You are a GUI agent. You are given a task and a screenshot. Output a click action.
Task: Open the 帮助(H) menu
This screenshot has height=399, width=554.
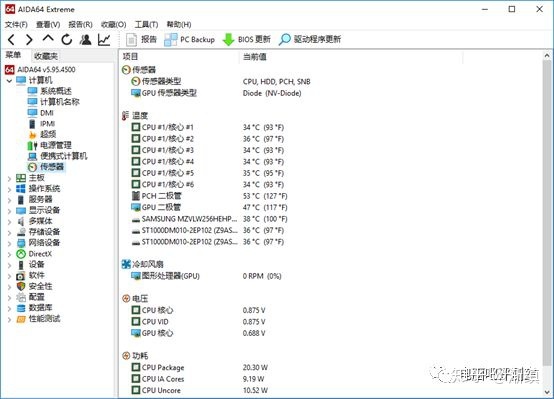pos(179,24)
